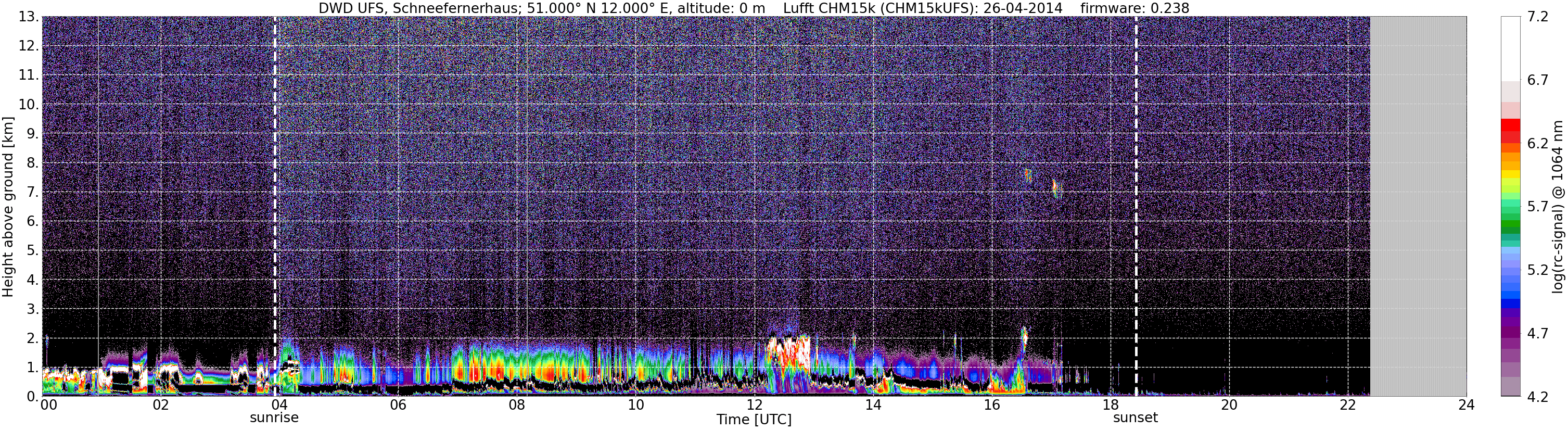Click the sunrise dashed vertical line marker
Image resolution: width=1568 pixels, height=430 pixels.
pos(275,206)
